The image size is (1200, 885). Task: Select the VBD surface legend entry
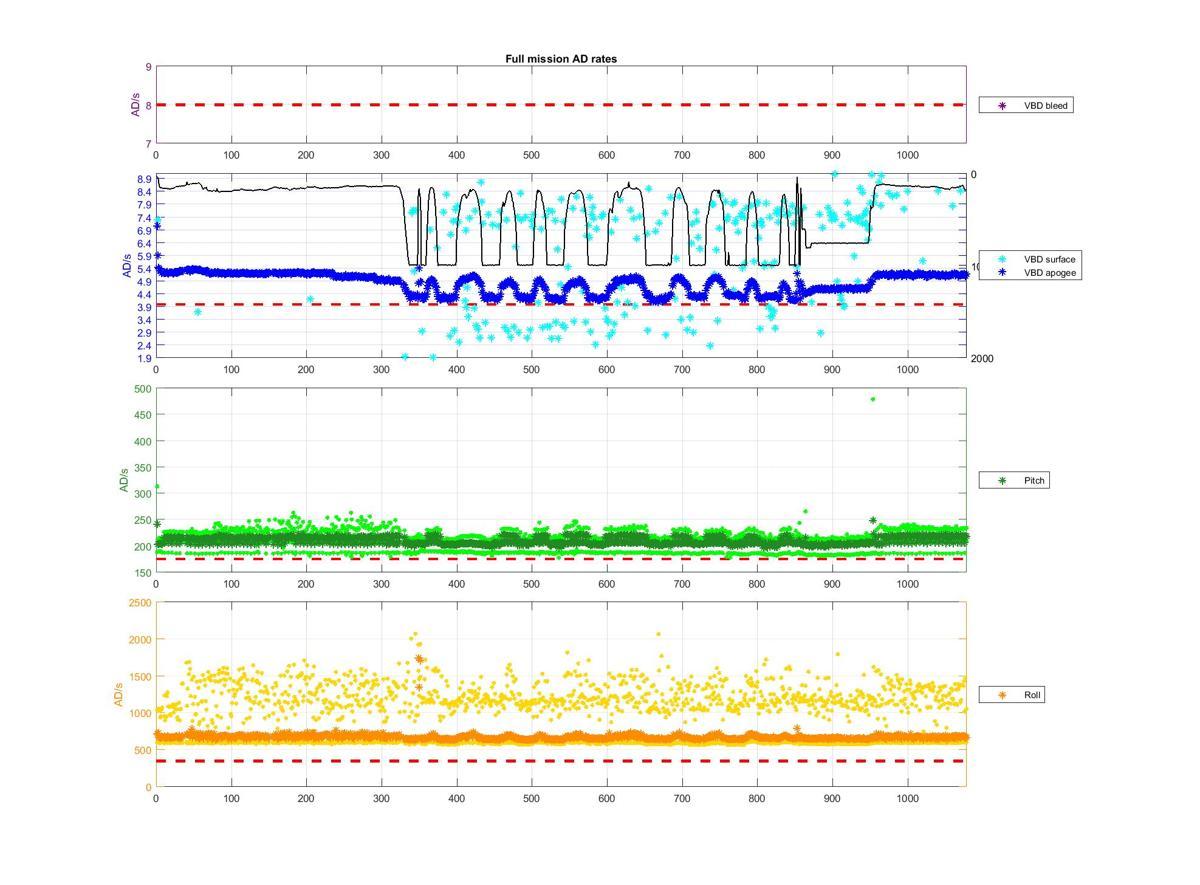(1030, 259)
